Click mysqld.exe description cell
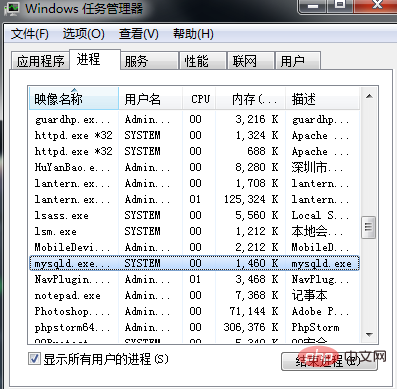The width and height of the screenshot is (397, 389). point(321,264)
